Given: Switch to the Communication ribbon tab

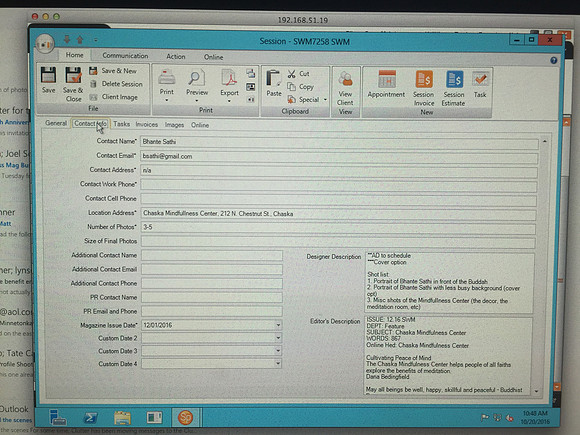Looking at the screenshot, I should [125, 56].
